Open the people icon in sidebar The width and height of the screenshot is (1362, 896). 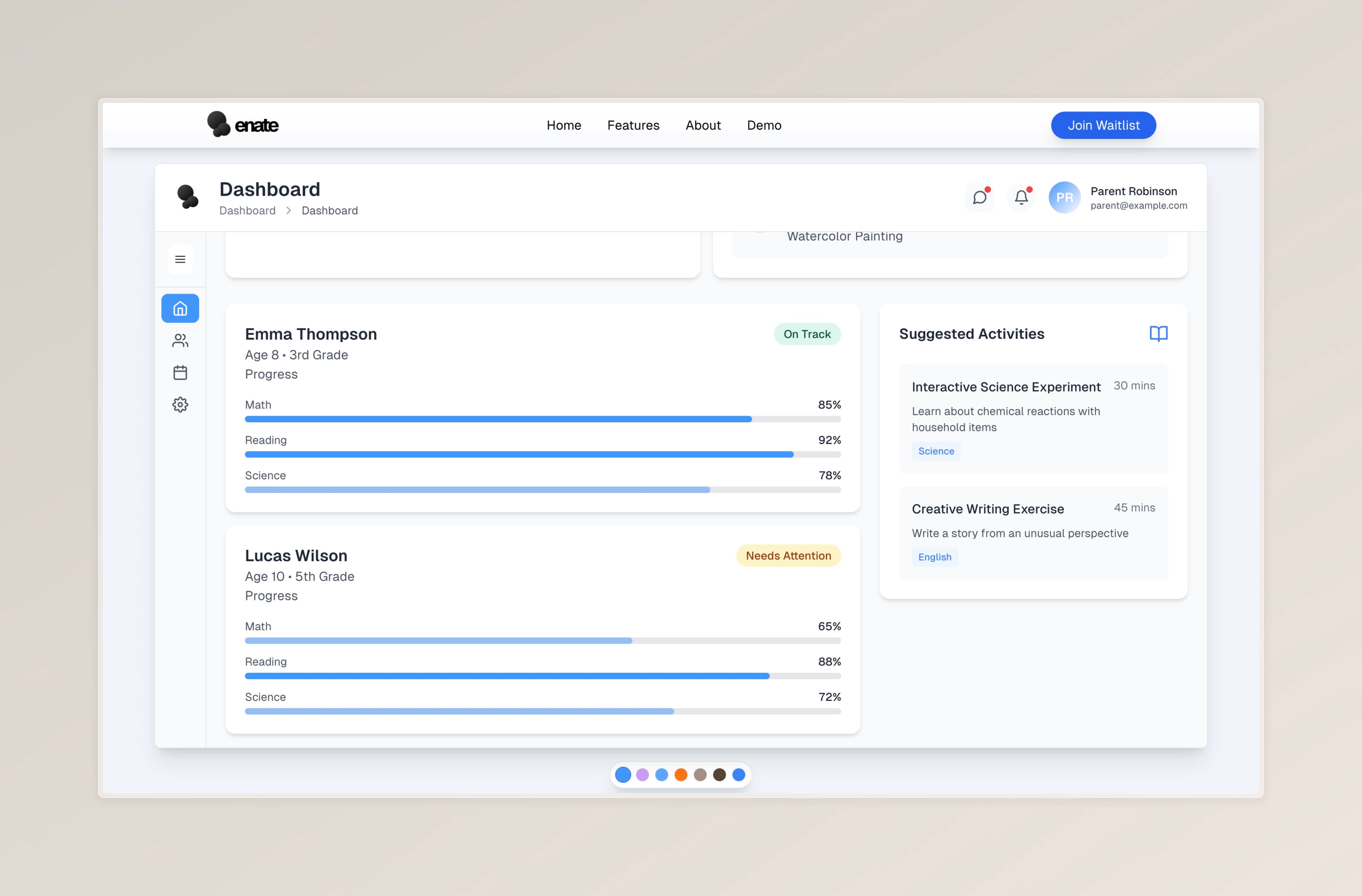[x=180, y=340]
